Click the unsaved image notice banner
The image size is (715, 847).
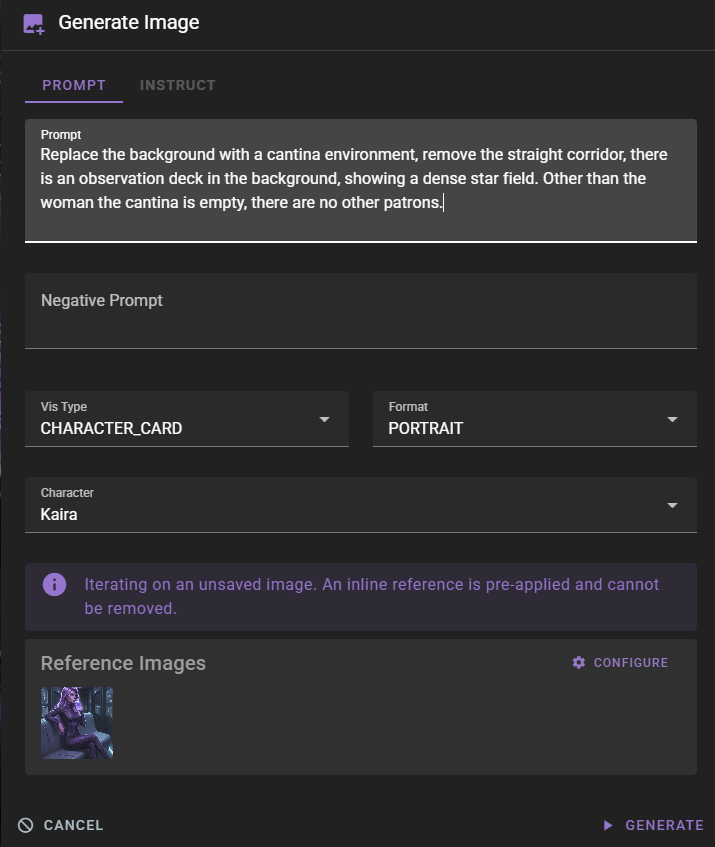point(360,595)
